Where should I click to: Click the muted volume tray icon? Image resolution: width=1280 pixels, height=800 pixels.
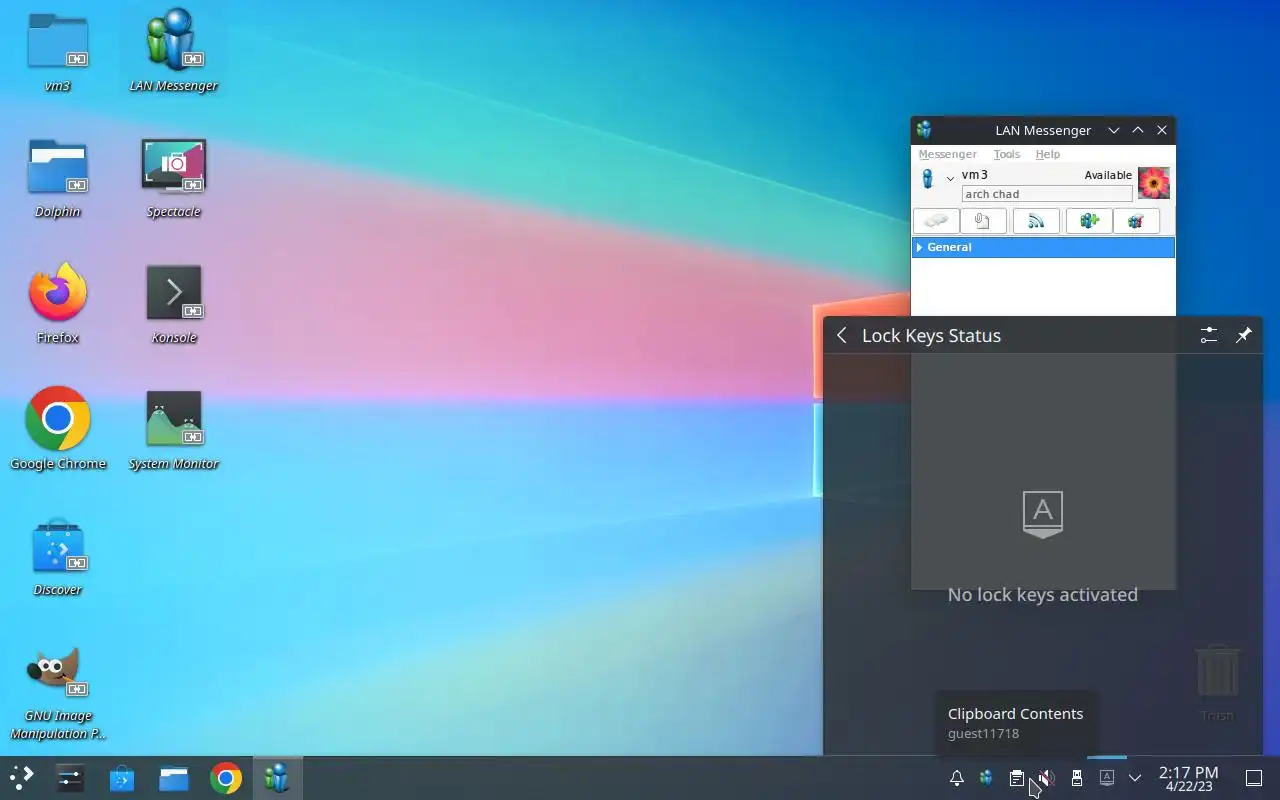1046,778
